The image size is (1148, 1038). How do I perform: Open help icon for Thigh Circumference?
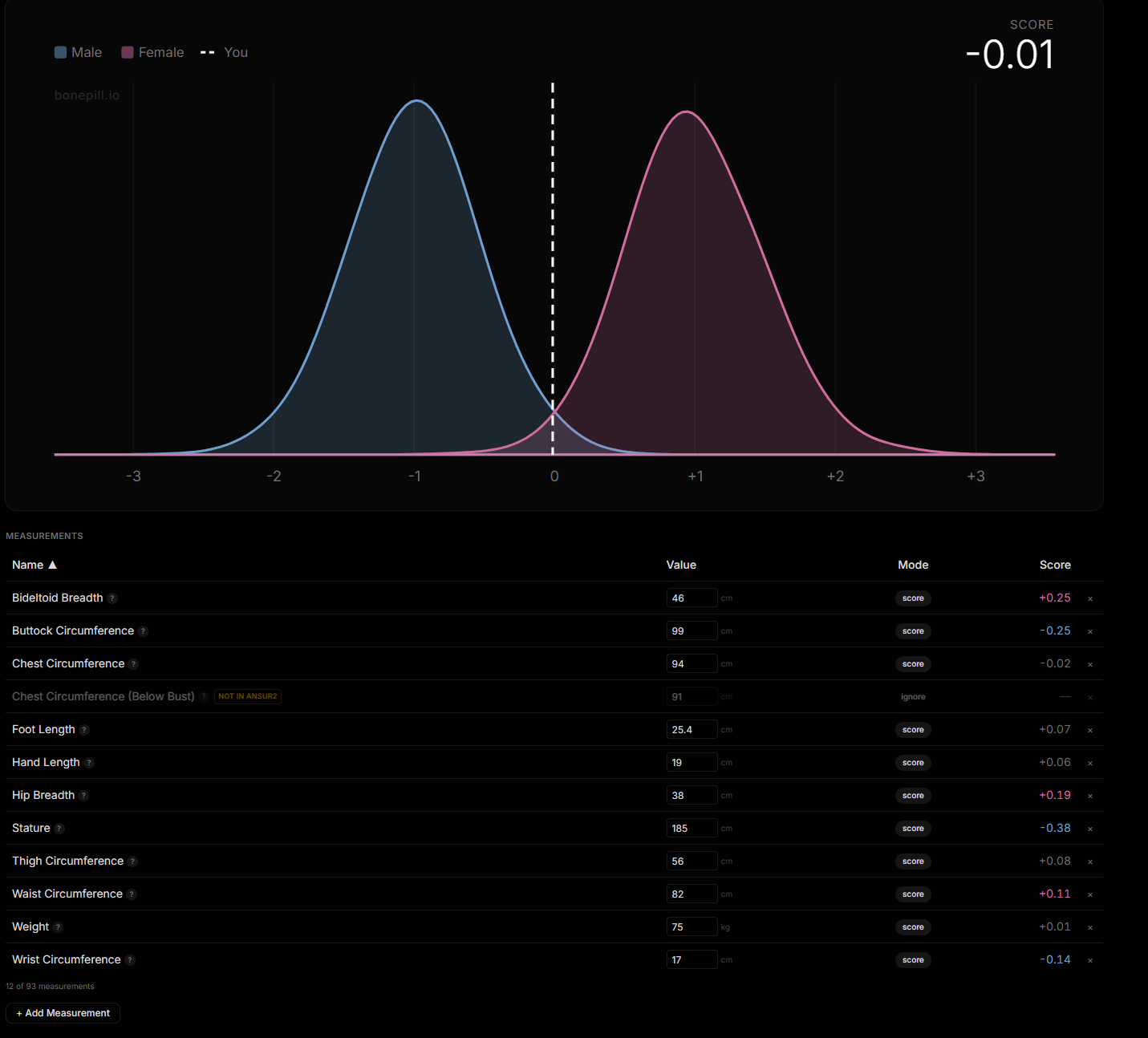click(133, 862)
